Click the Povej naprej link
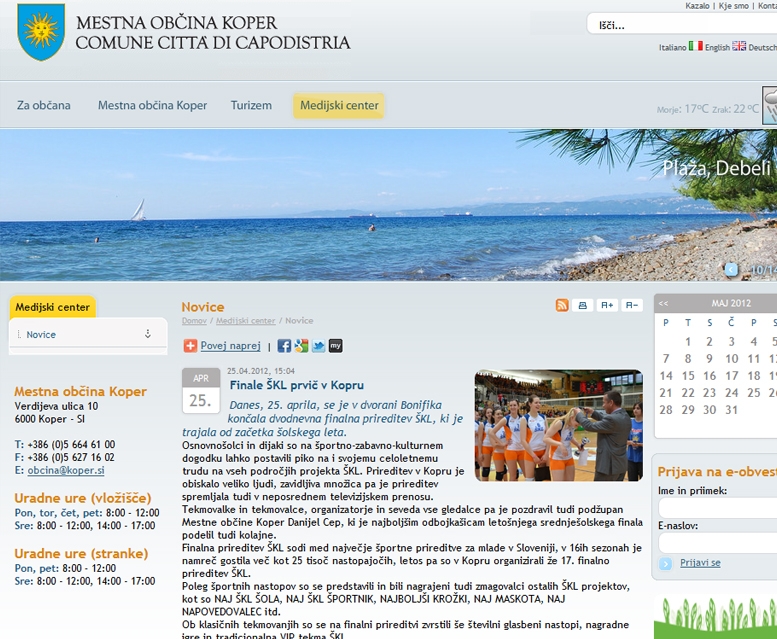 (230, 346)
